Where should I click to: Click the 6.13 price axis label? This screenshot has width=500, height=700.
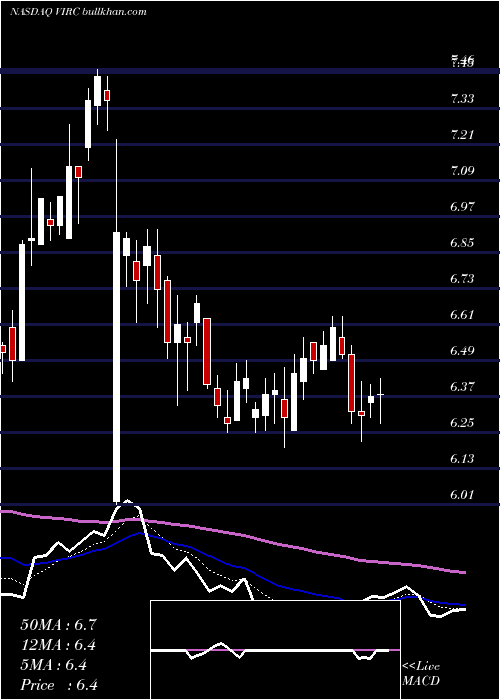click(462, 458)
